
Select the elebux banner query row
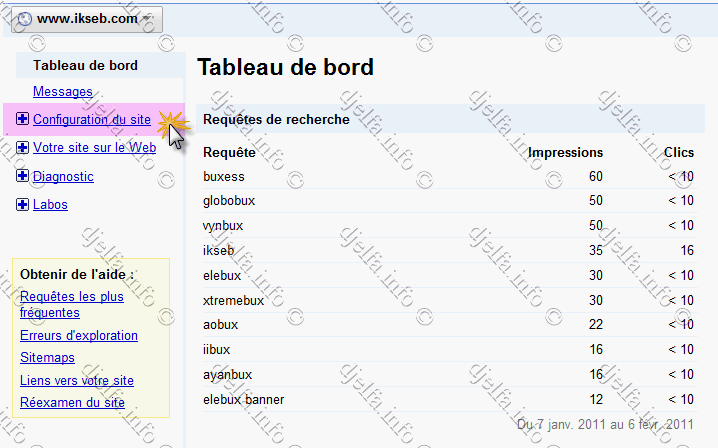click(x=450, y=399)
